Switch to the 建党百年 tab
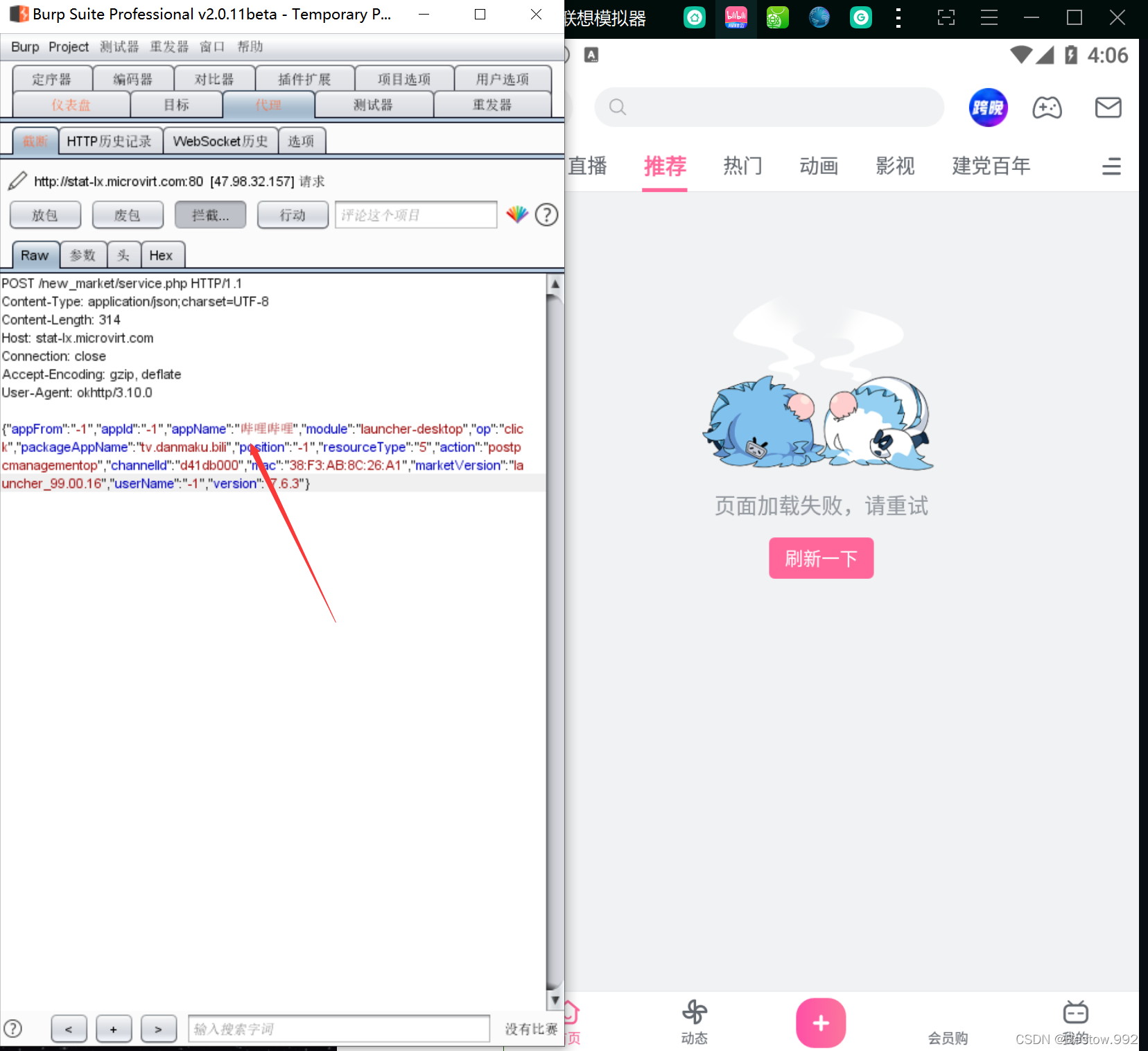1148x1051 pixels. (x=991, y=166)
